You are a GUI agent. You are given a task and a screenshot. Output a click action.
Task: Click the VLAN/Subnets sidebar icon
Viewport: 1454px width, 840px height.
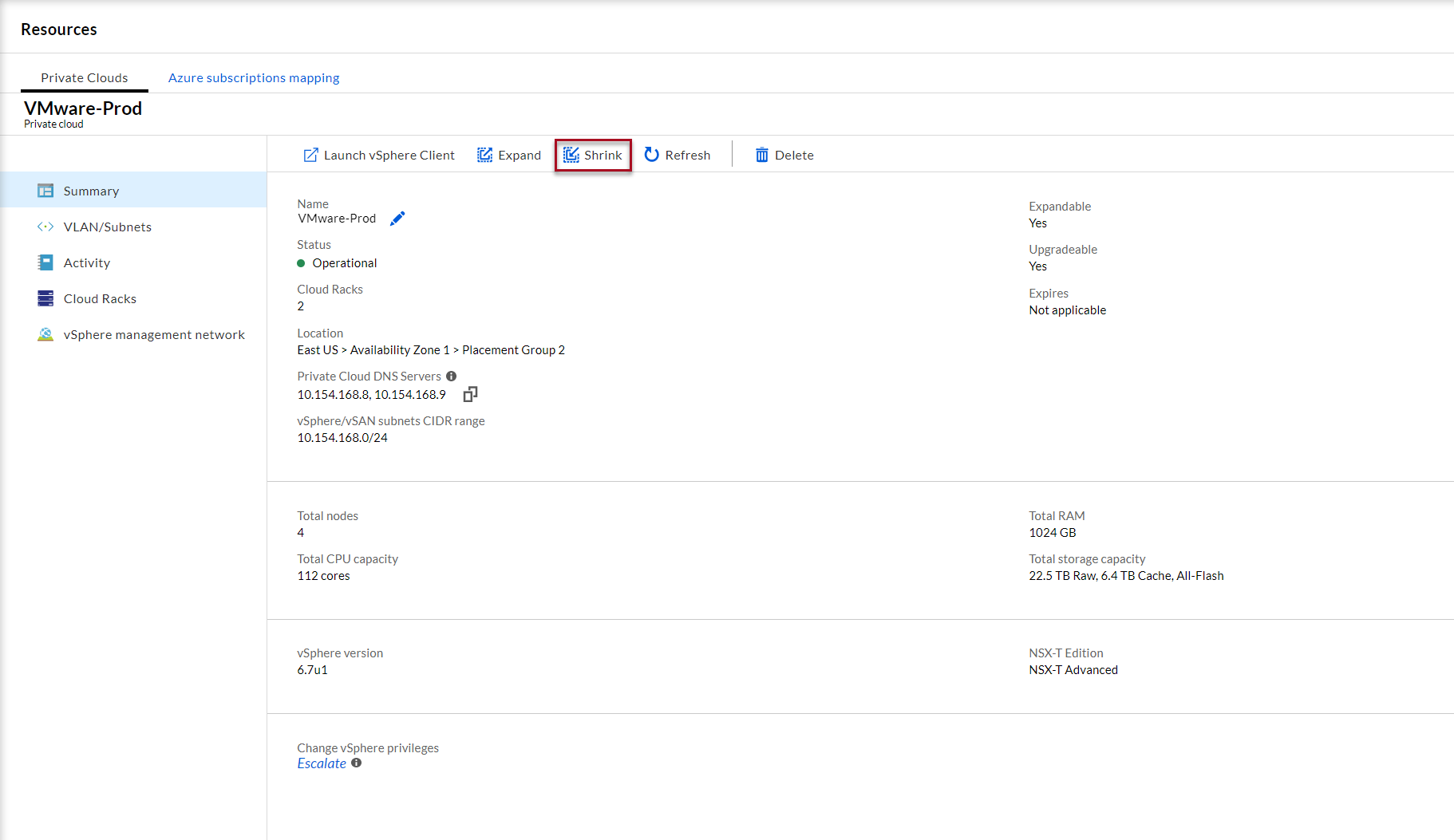(x=45, y=227)
